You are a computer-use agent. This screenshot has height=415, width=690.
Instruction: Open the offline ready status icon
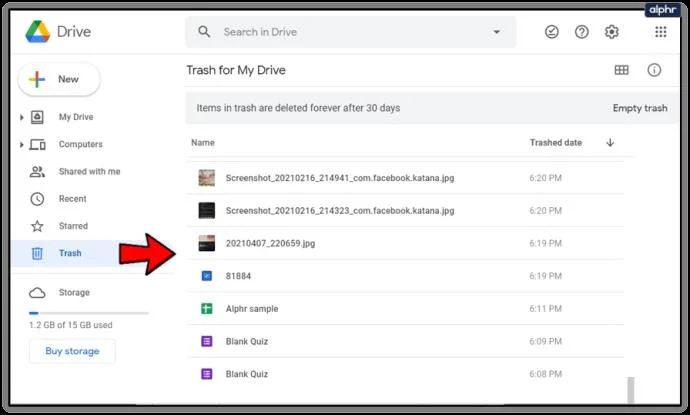[x=551, y=32]
